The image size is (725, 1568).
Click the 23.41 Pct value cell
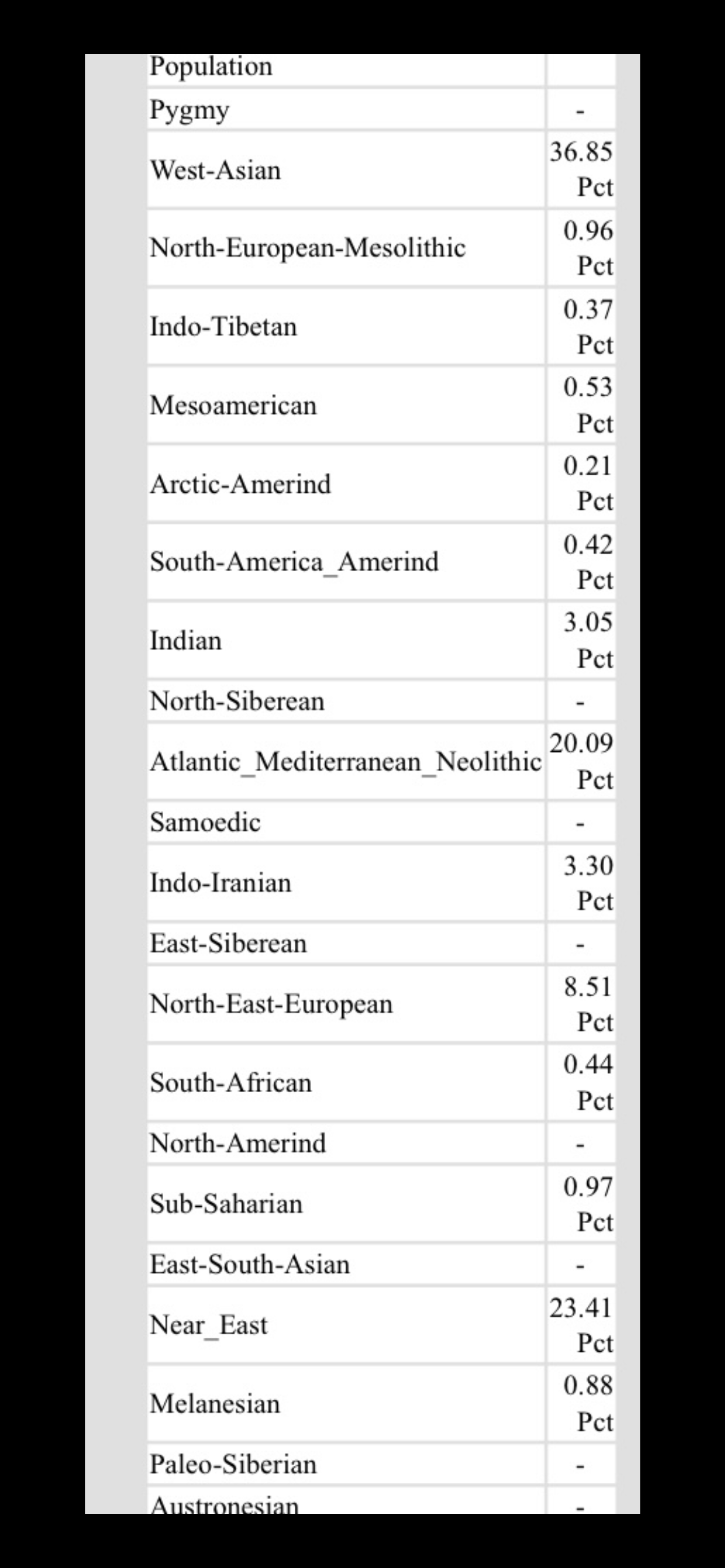tap(580, 1325)
